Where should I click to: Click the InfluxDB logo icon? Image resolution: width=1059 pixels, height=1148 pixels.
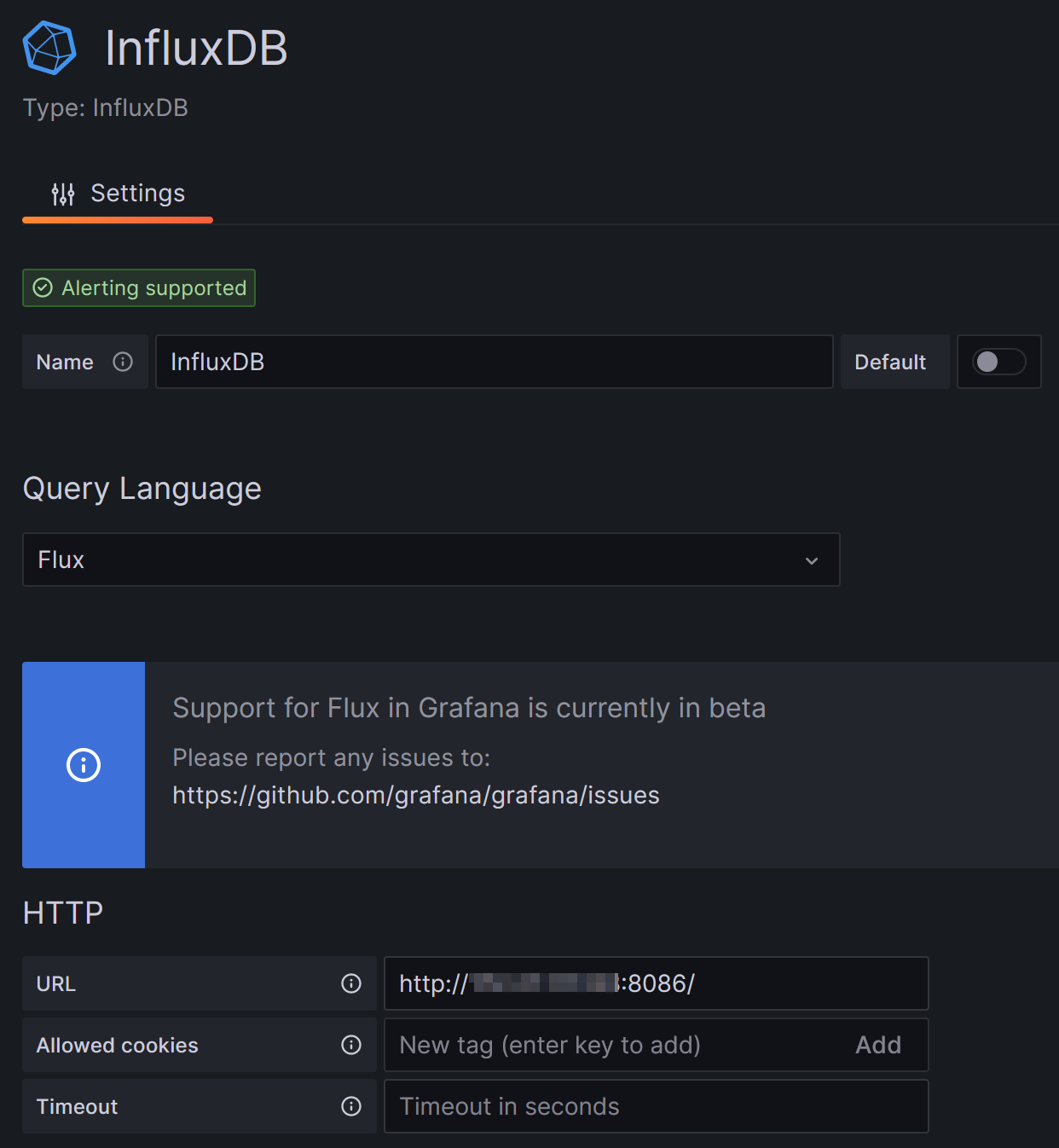click(x=49, y=48)
